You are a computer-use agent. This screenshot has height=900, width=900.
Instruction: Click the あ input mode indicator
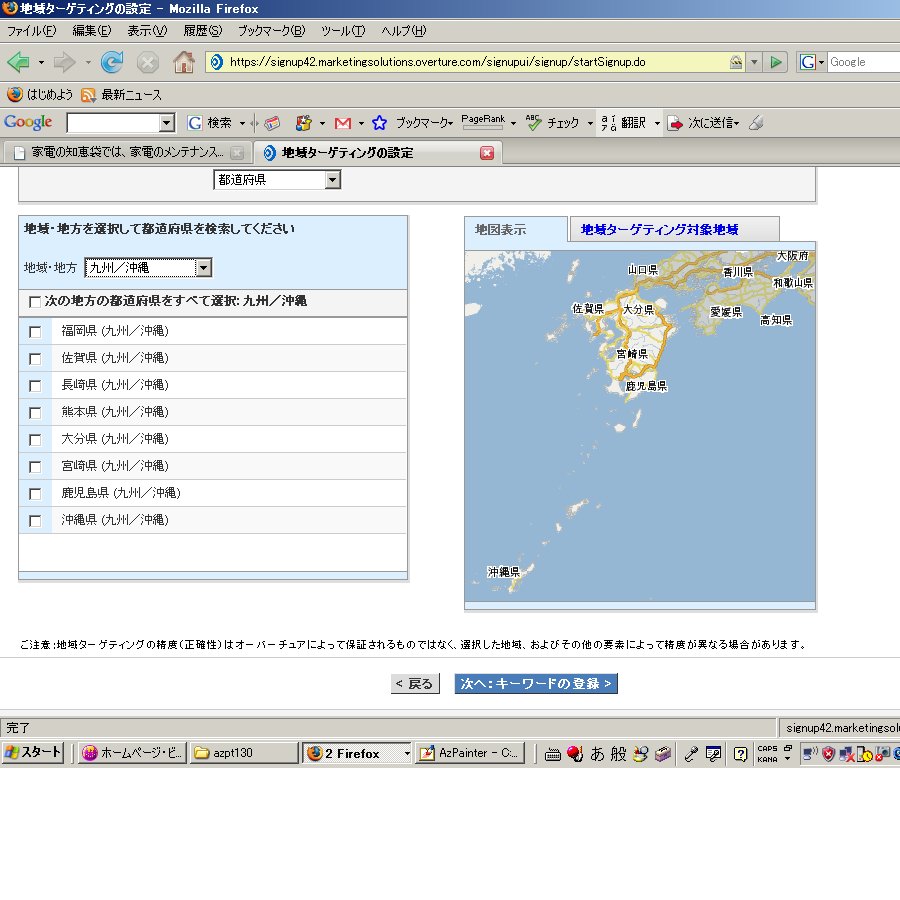pos(598,754)
